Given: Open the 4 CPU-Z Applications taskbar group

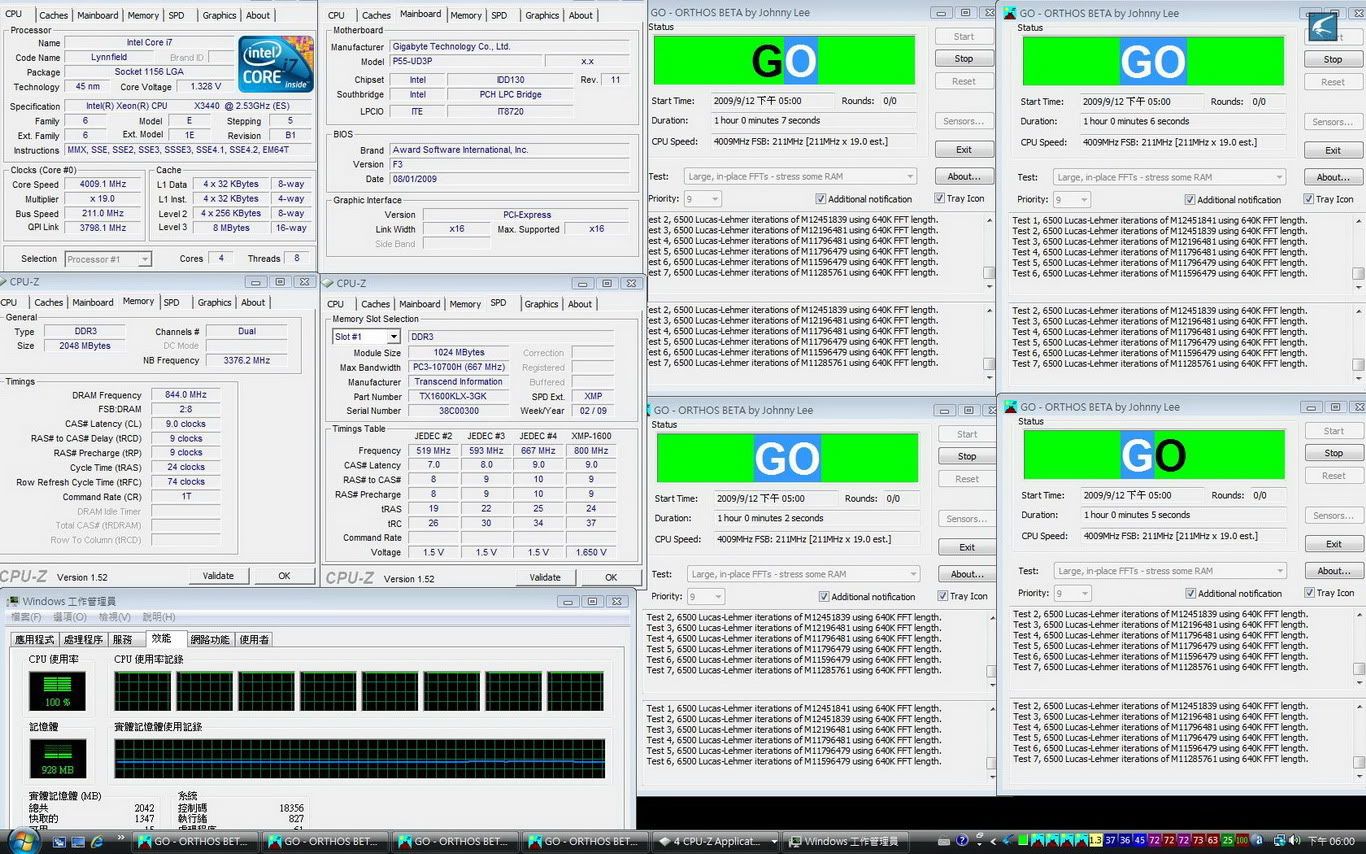Looking at the screenshot, I should (x=714, y=842).
